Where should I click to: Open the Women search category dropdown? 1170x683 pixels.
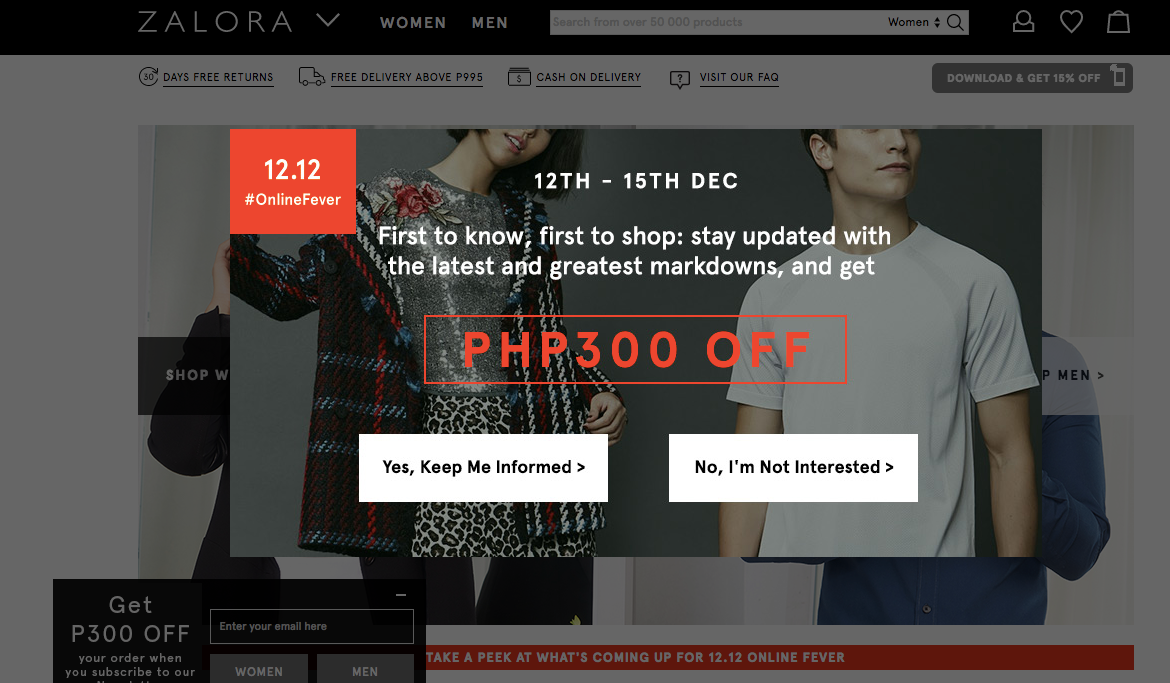click(x=913, y=22)
